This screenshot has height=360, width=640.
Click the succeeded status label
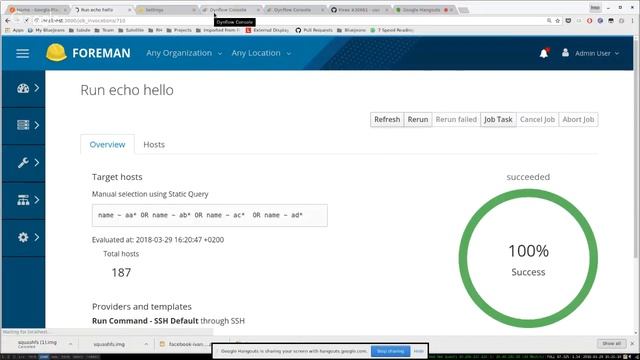point(528,177)
